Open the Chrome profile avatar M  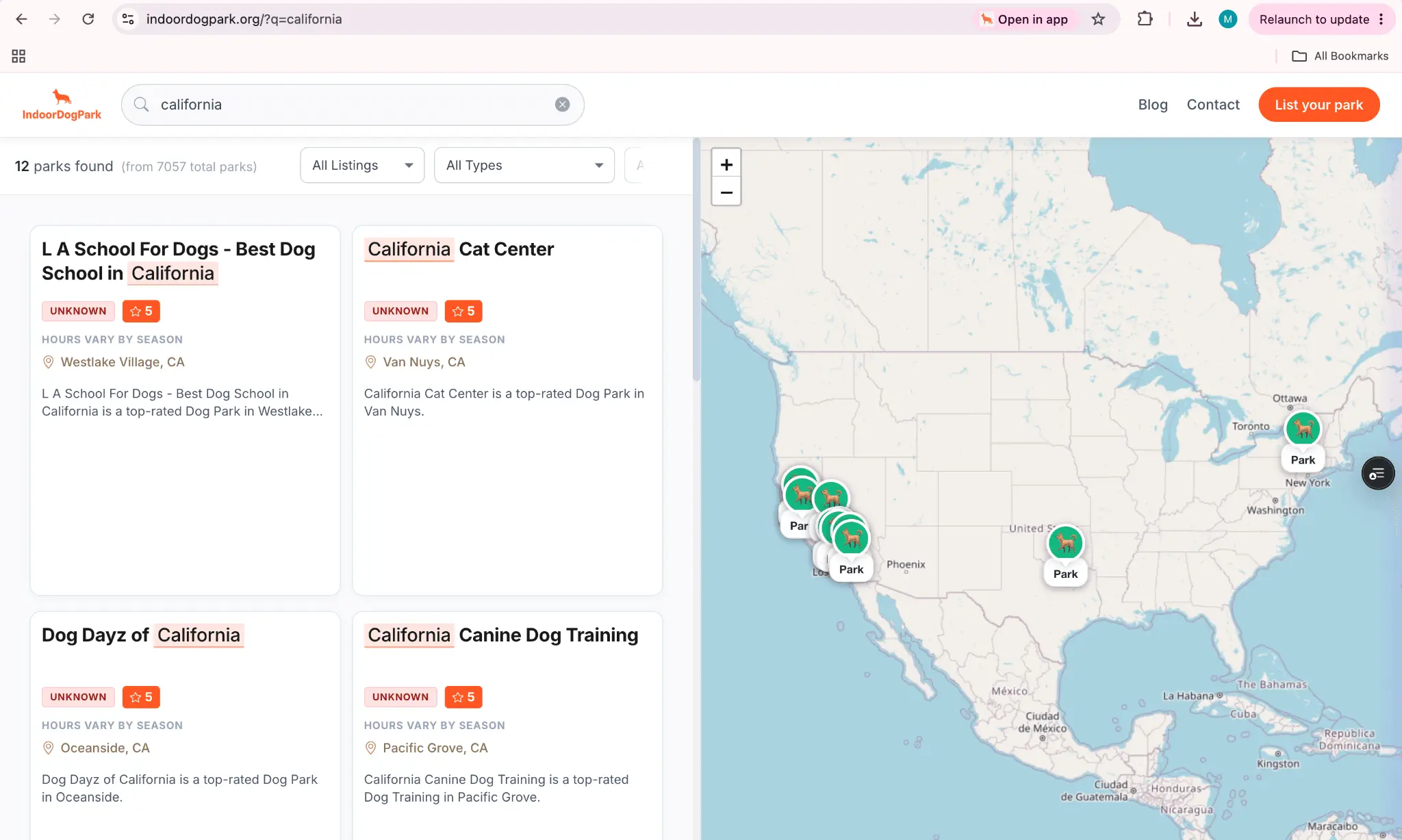pos(1227,19)
